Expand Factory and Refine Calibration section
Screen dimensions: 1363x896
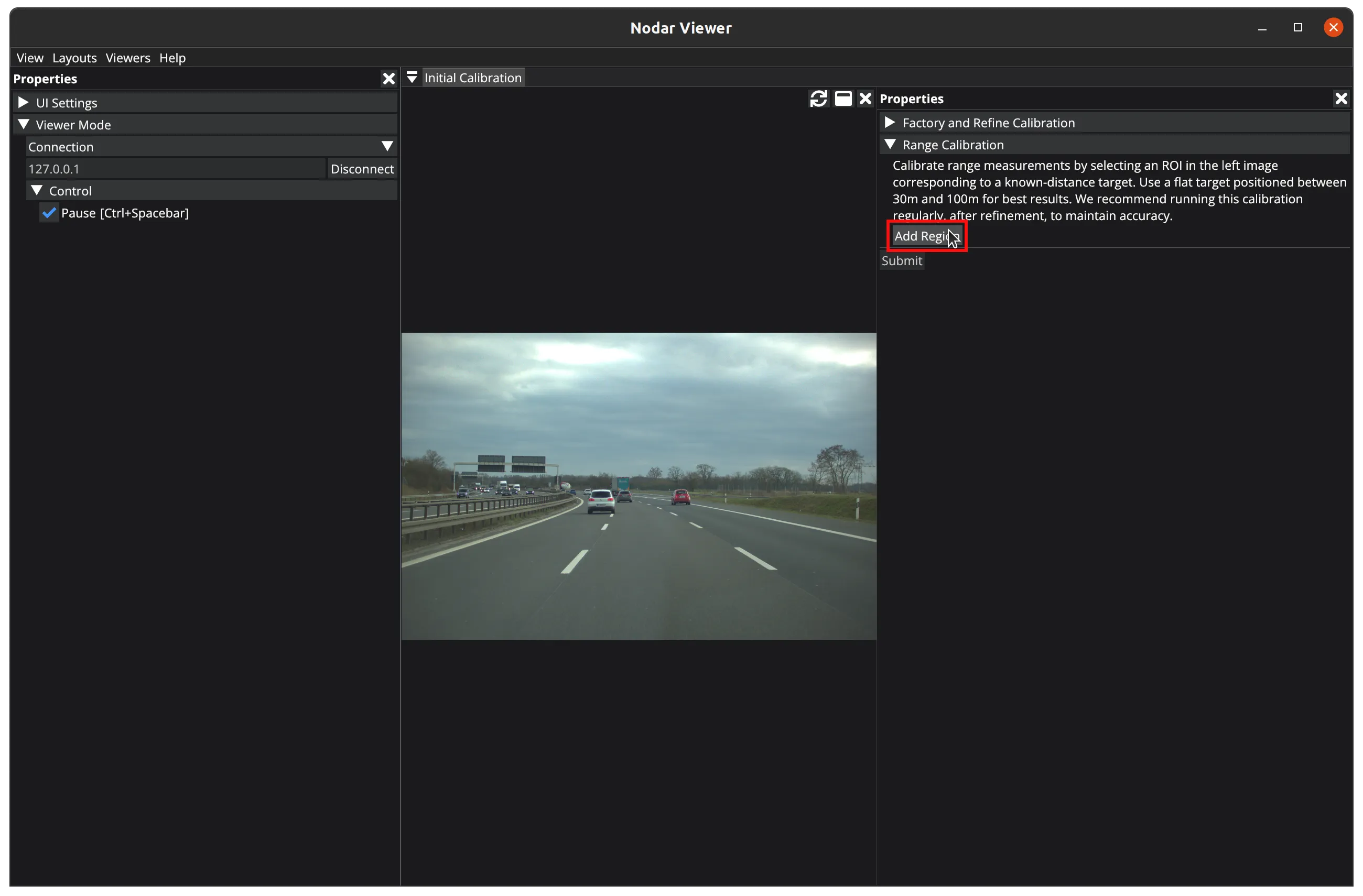pyautogui.click(x=890, y=123)
